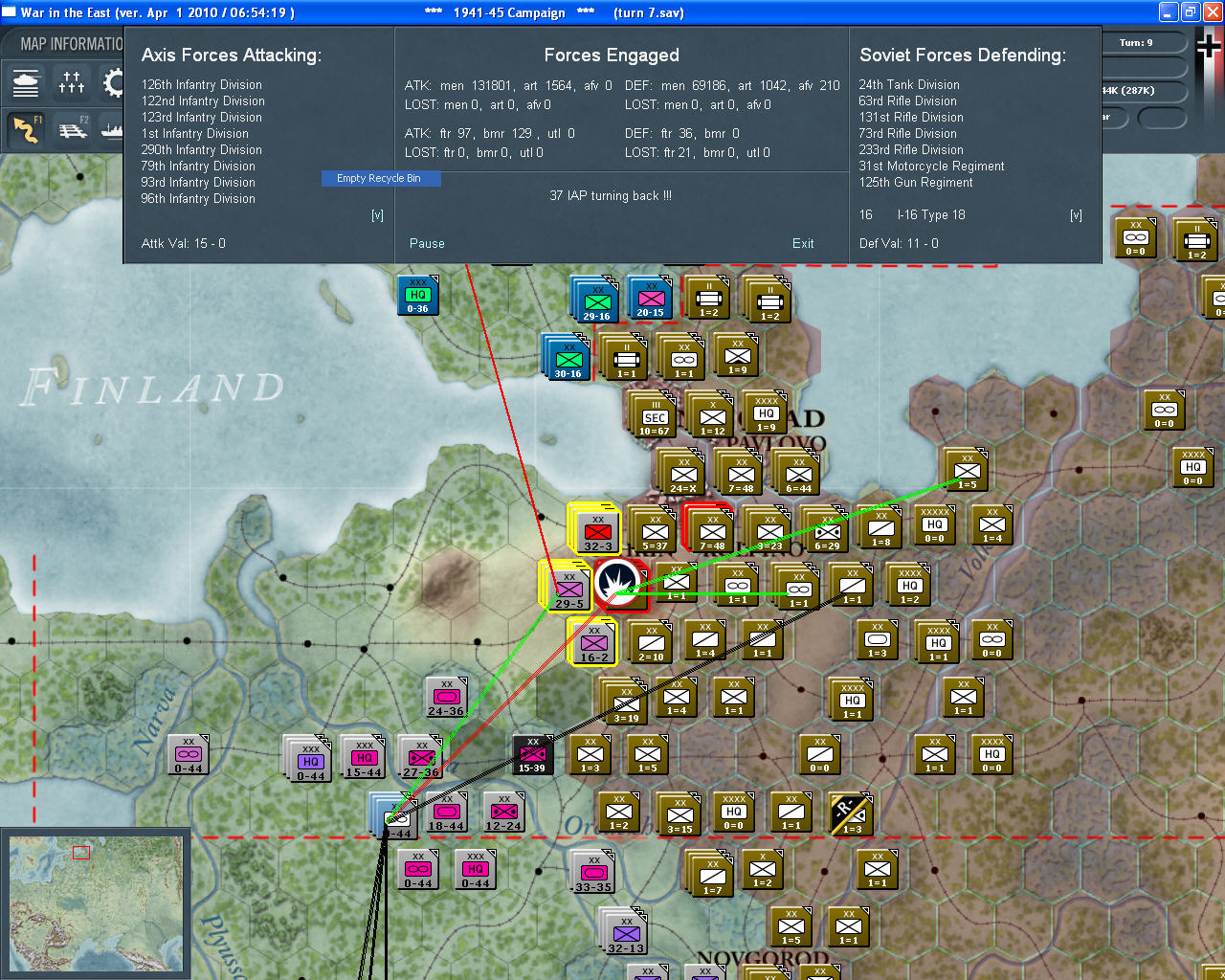The width and height of the screenshot is (1225, 980).
Task: Expand the Soviet Forces Defending list [v]
Action: pyautogui.click(x=1076, y=215)
